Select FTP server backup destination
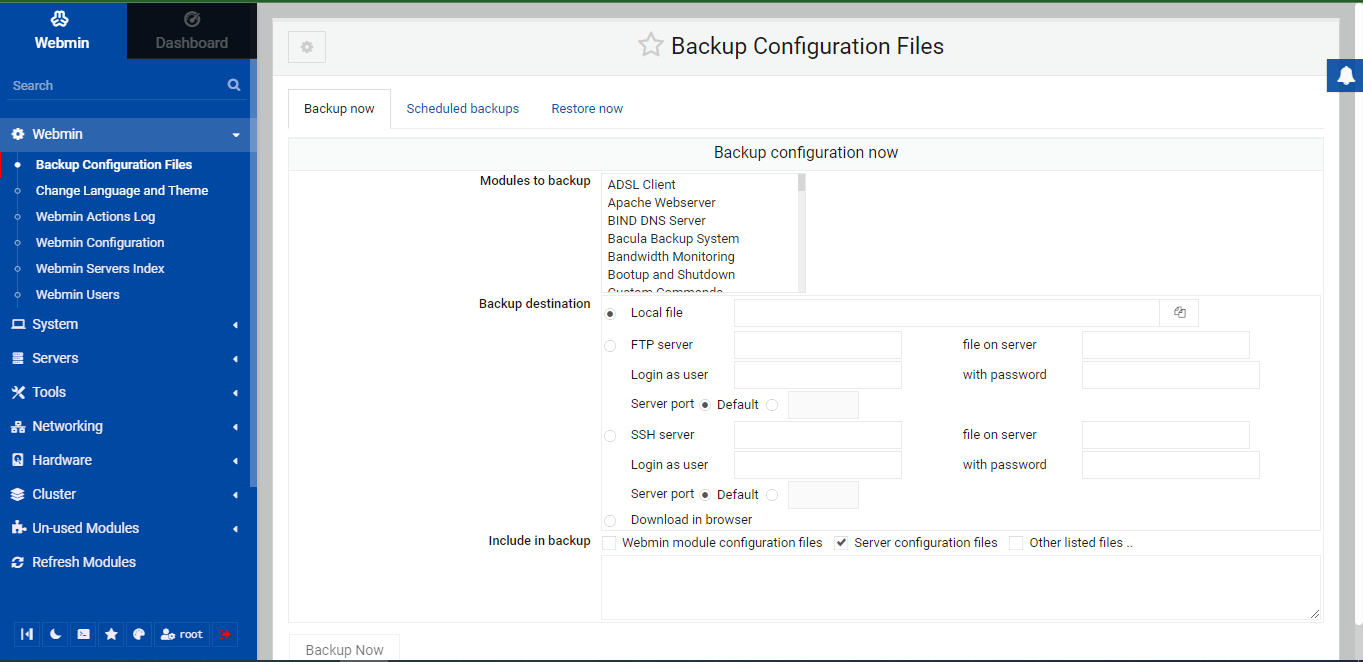 [610, 346]
